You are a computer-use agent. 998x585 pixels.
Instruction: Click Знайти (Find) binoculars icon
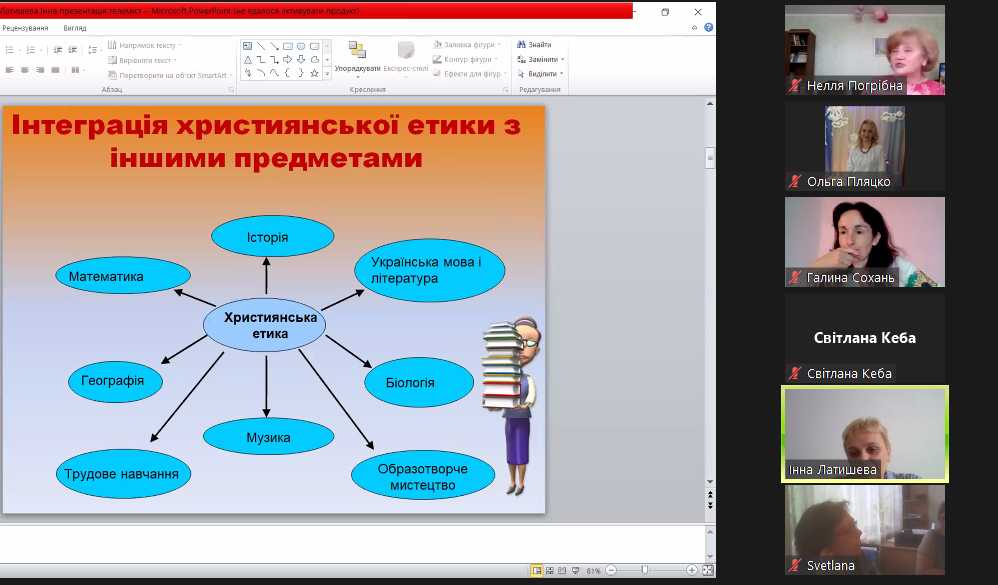(521, 45)
